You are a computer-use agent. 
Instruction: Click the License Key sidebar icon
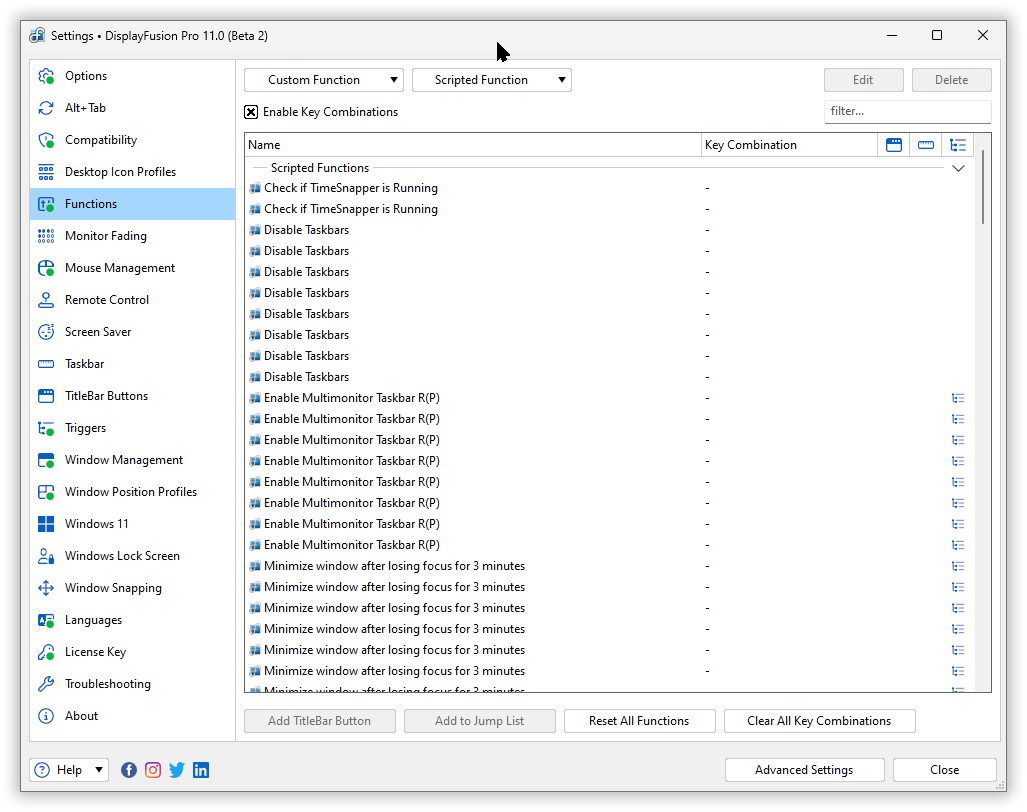tap(46, 652)
